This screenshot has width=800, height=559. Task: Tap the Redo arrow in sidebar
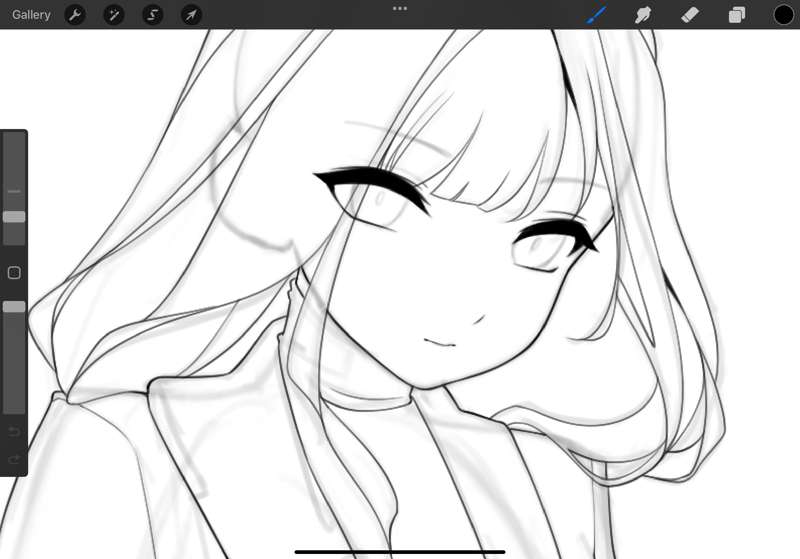(14, 460)
